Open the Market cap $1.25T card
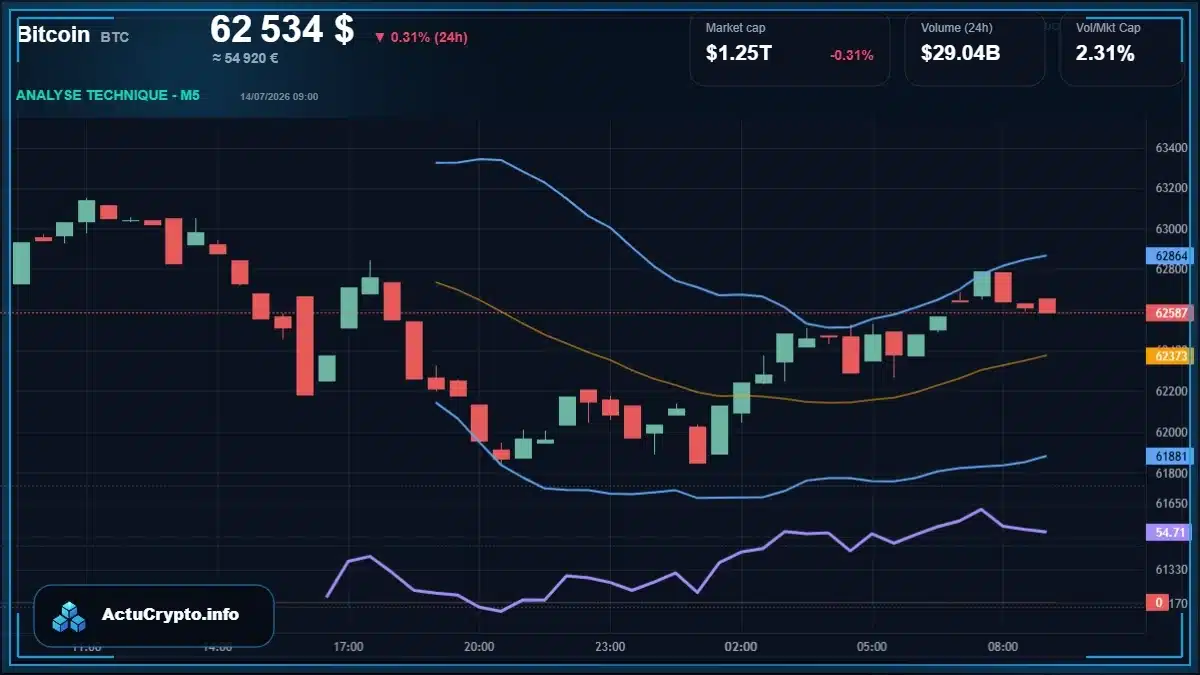This screenshot has height=675, width=1200. [x=790, y=48]
